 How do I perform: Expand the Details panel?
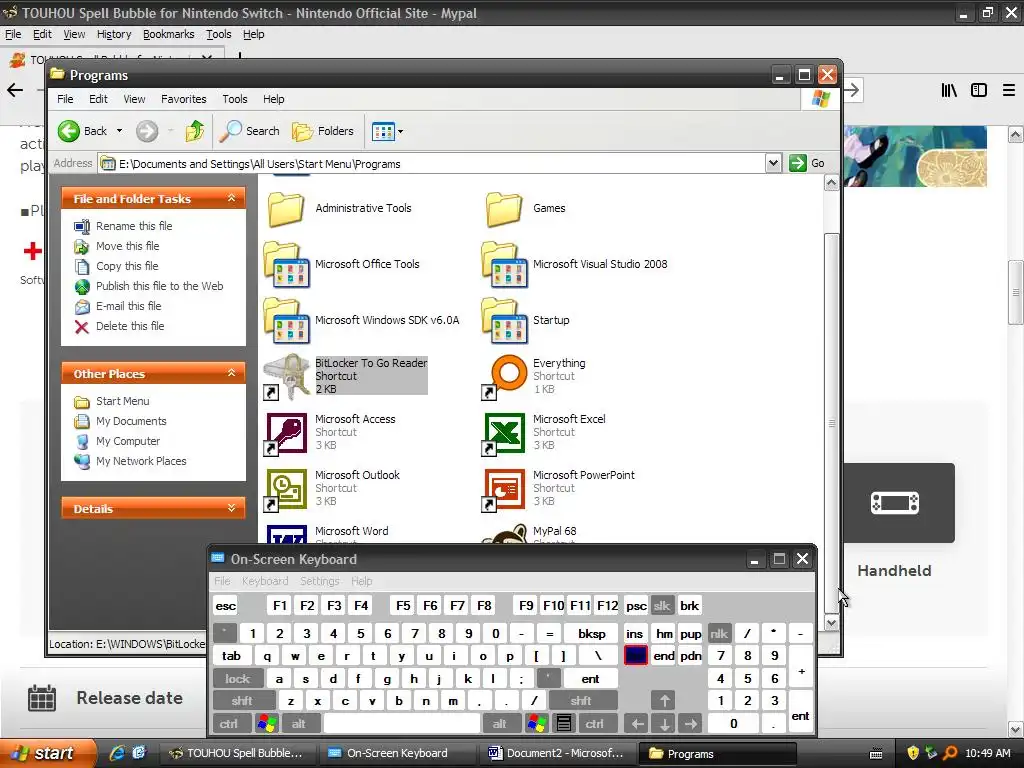click(231, 508)
